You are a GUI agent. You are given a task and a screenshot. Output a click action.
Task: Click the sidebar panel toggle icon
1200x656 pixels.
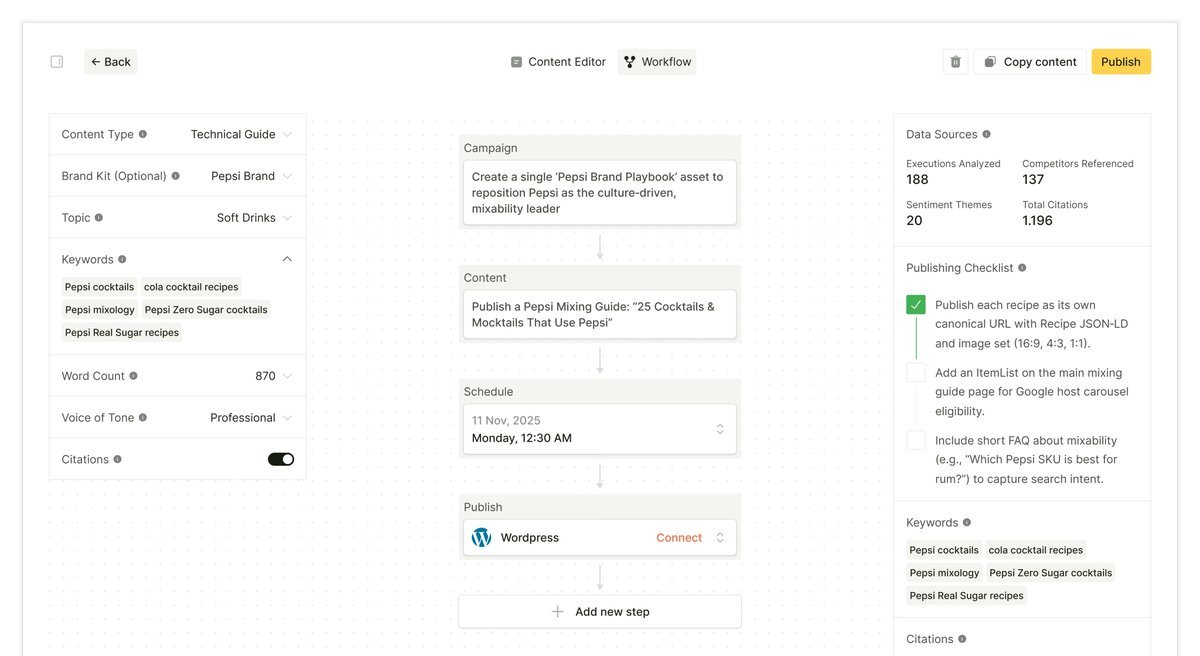(x=57, y=62)
